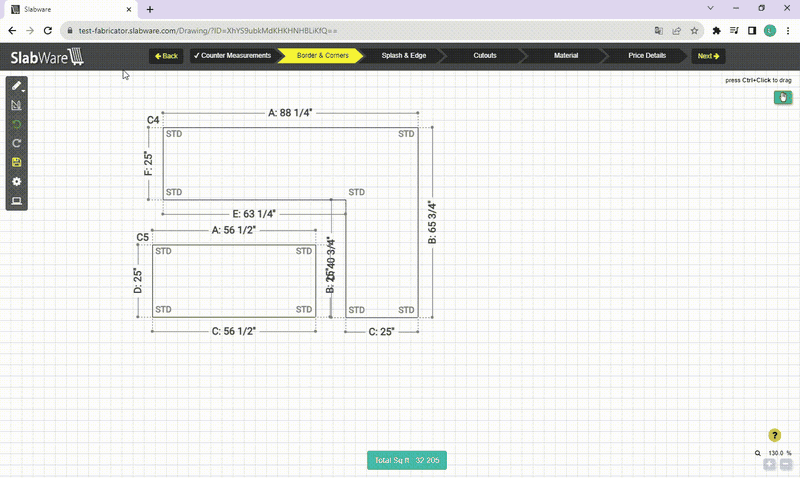Viewport: 800px width, 478px height.
Task: Select counter label C4
Action: tap(153, 120)
